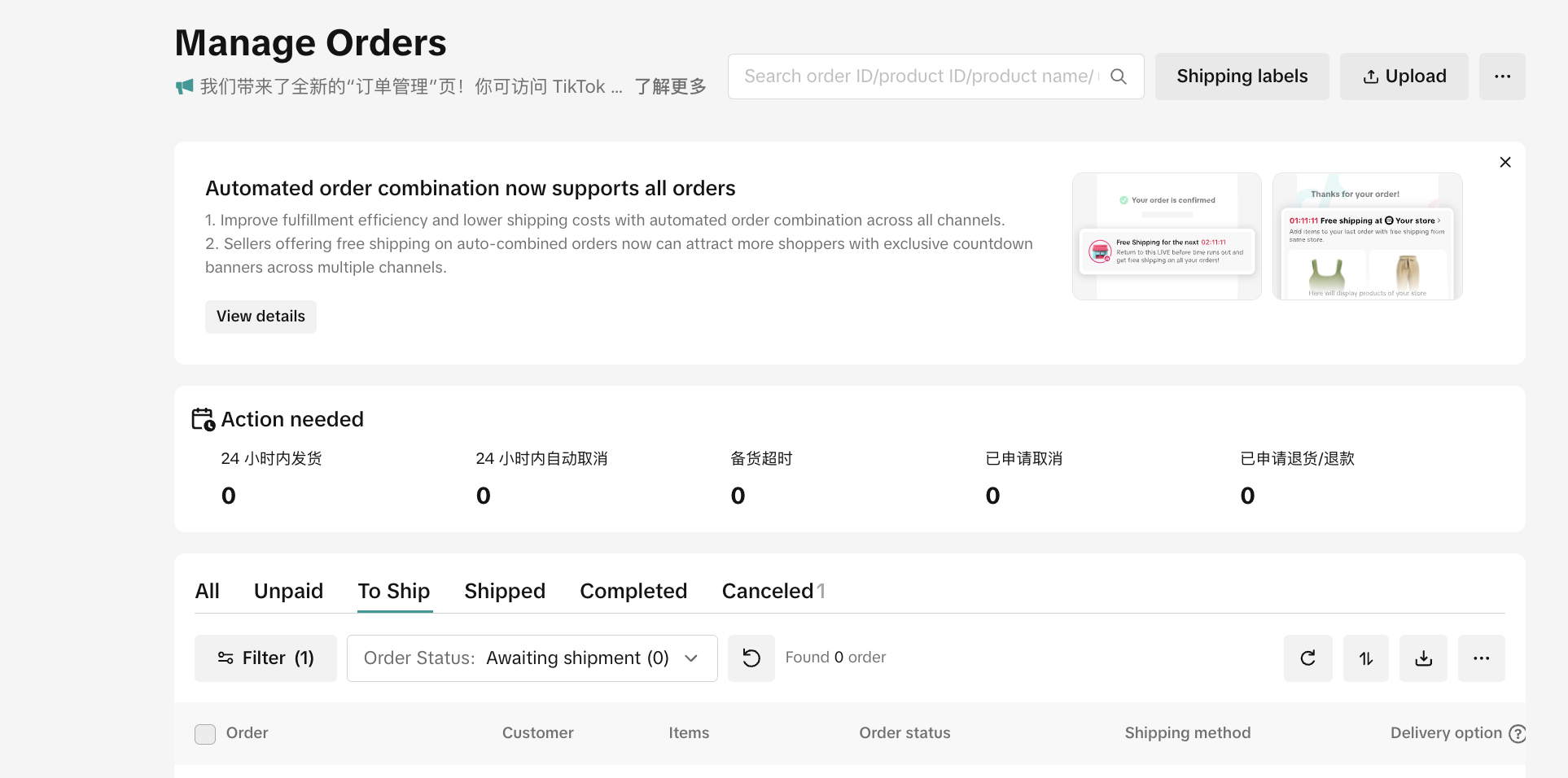Open the sort orders control
The height and width of the screenshot is (778, 1568).
click(1365, 658)
